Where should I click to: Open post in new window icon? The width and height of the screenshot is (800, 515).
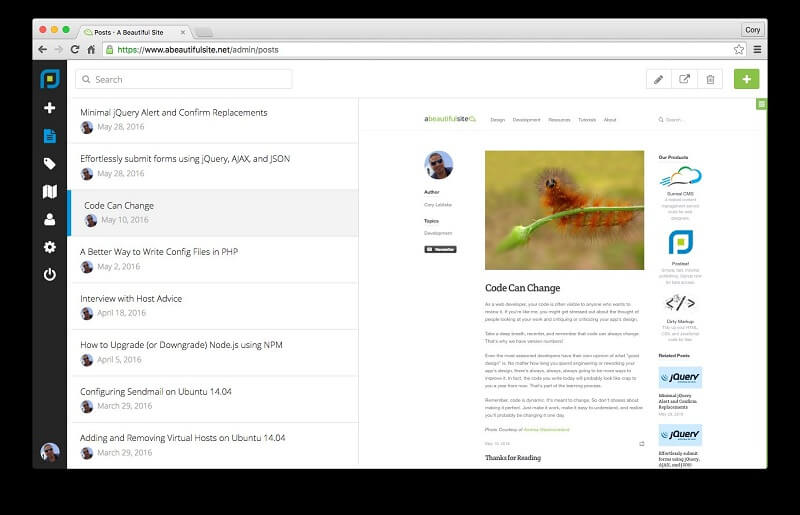684,79
